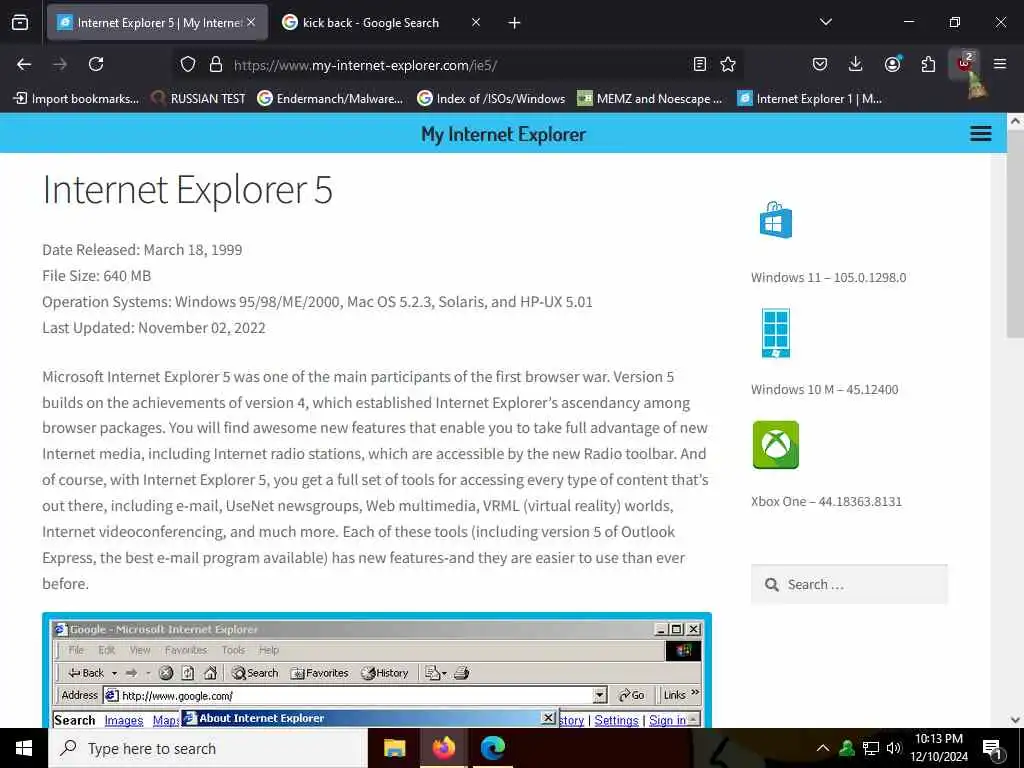Image resolution: width=1024 pixels, height=768 pixels.
Task: Click File Size: 640 MB text
Action: [97, 276]
